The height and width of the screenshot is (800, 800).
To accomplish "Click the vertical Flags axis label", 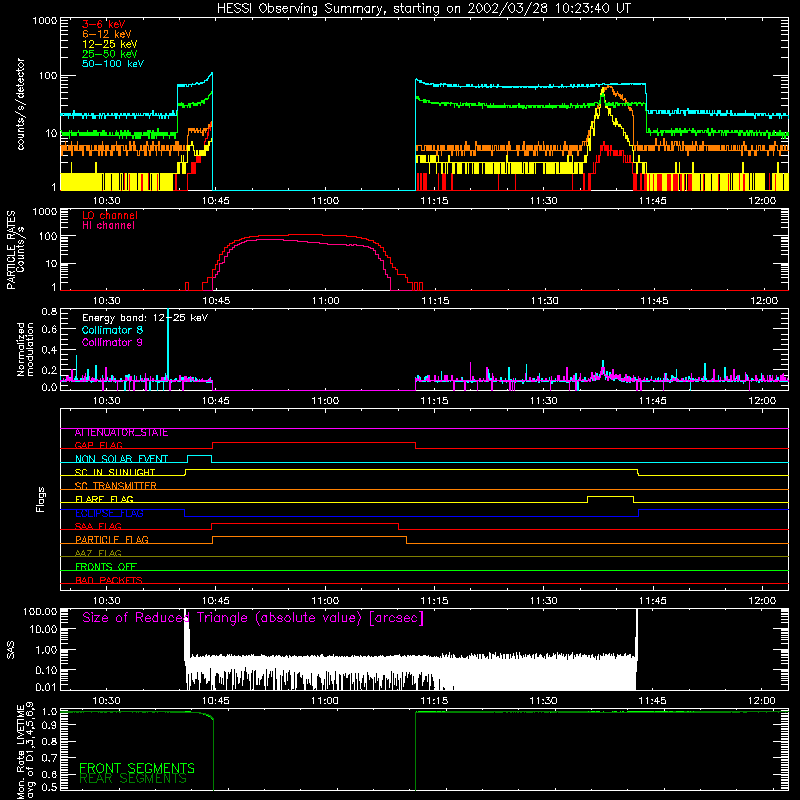I will (41, 499).
